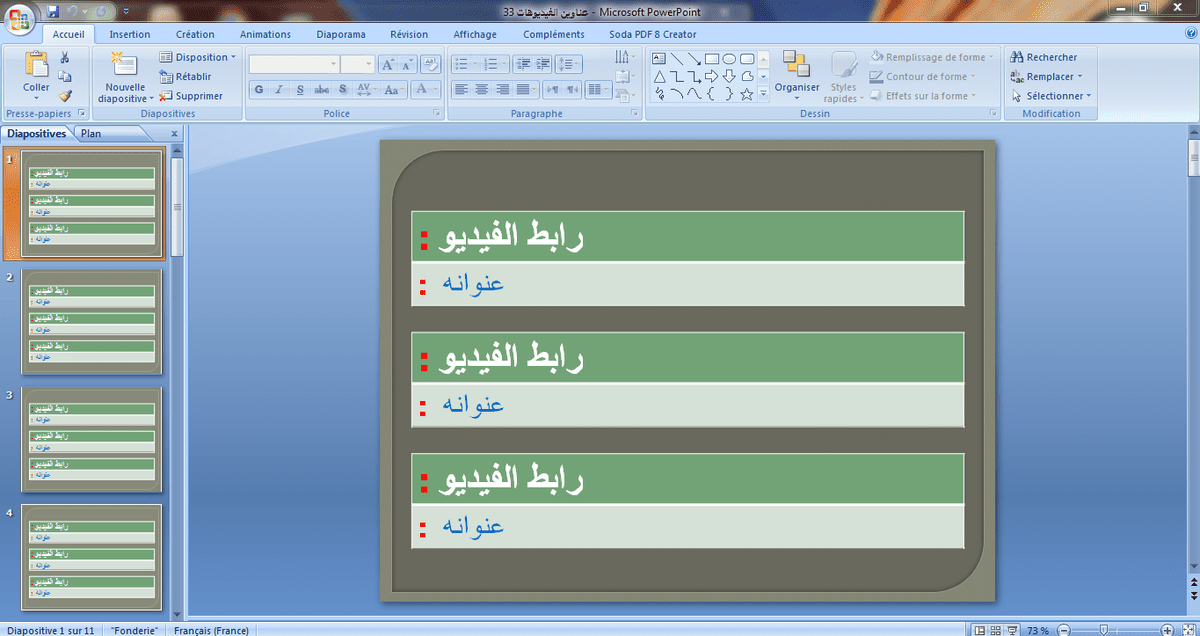This screenshot has height=636, width=1200.
Task: Click the Supprimer slide icon
Action: [x=191, y=96]
